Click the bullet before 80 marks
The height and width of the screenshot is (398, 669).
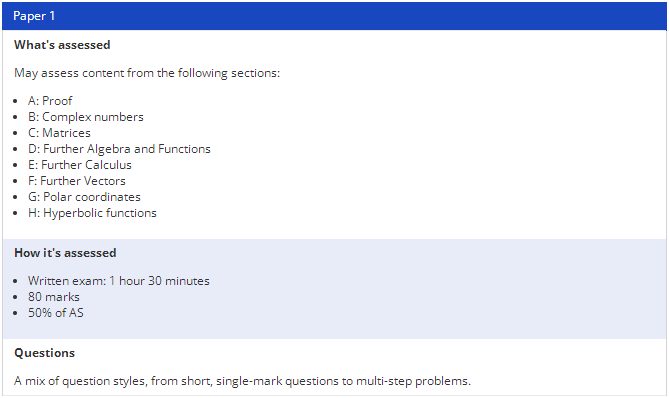tap(16, 297)
